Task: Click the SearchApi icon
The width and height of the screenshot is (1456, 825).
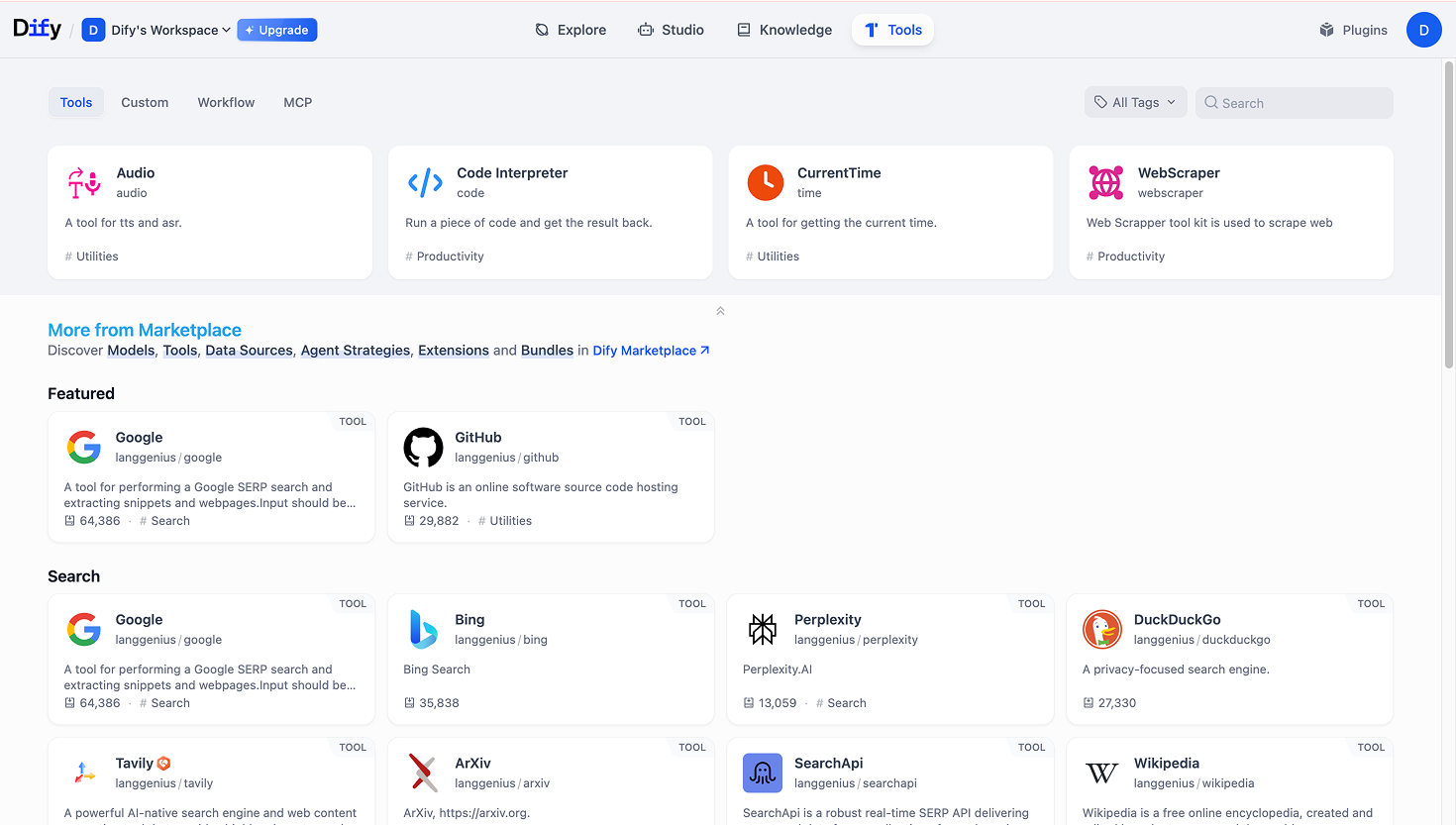Action: pos(763,773)
